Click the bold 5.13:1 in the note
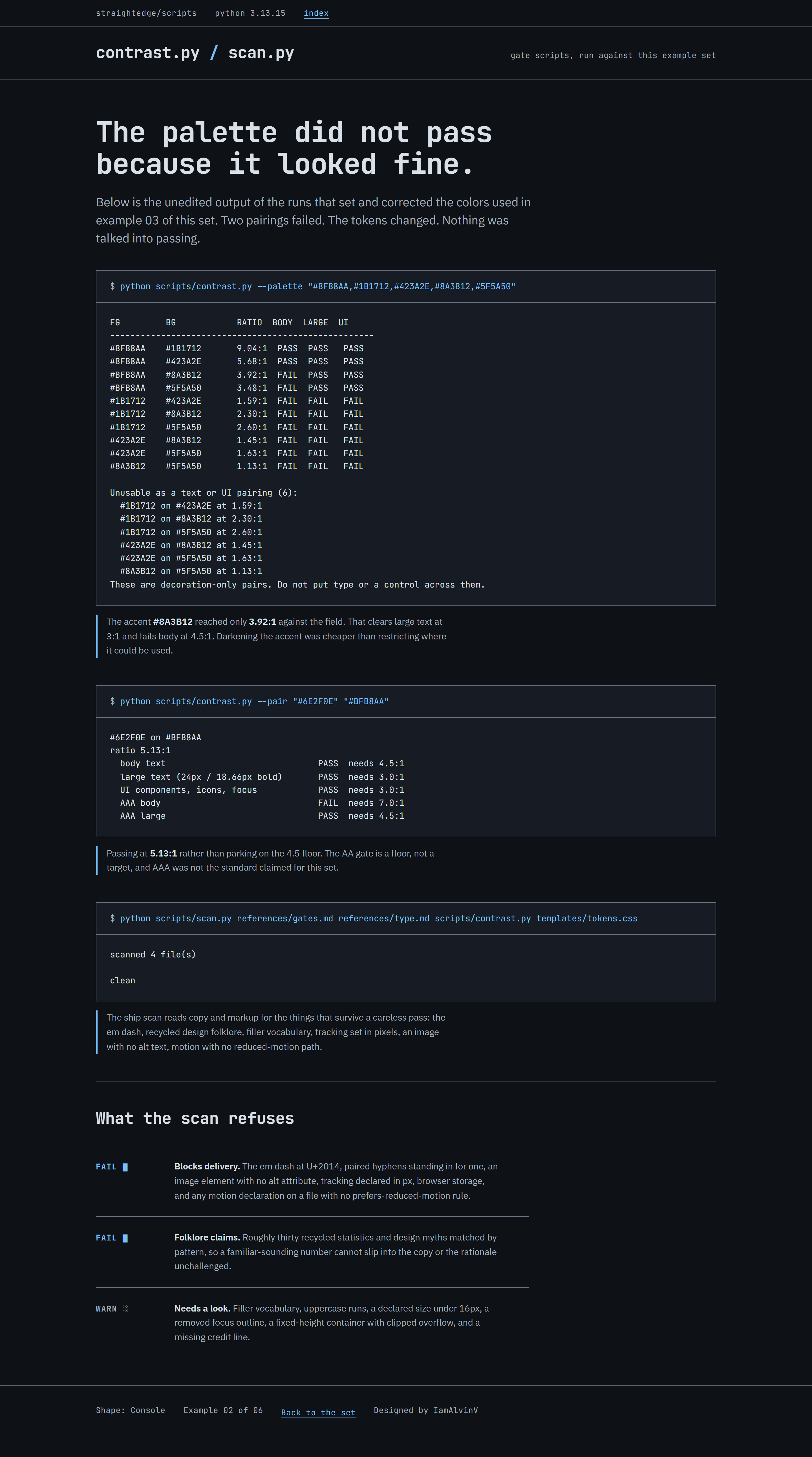 [x=164, y=853]
